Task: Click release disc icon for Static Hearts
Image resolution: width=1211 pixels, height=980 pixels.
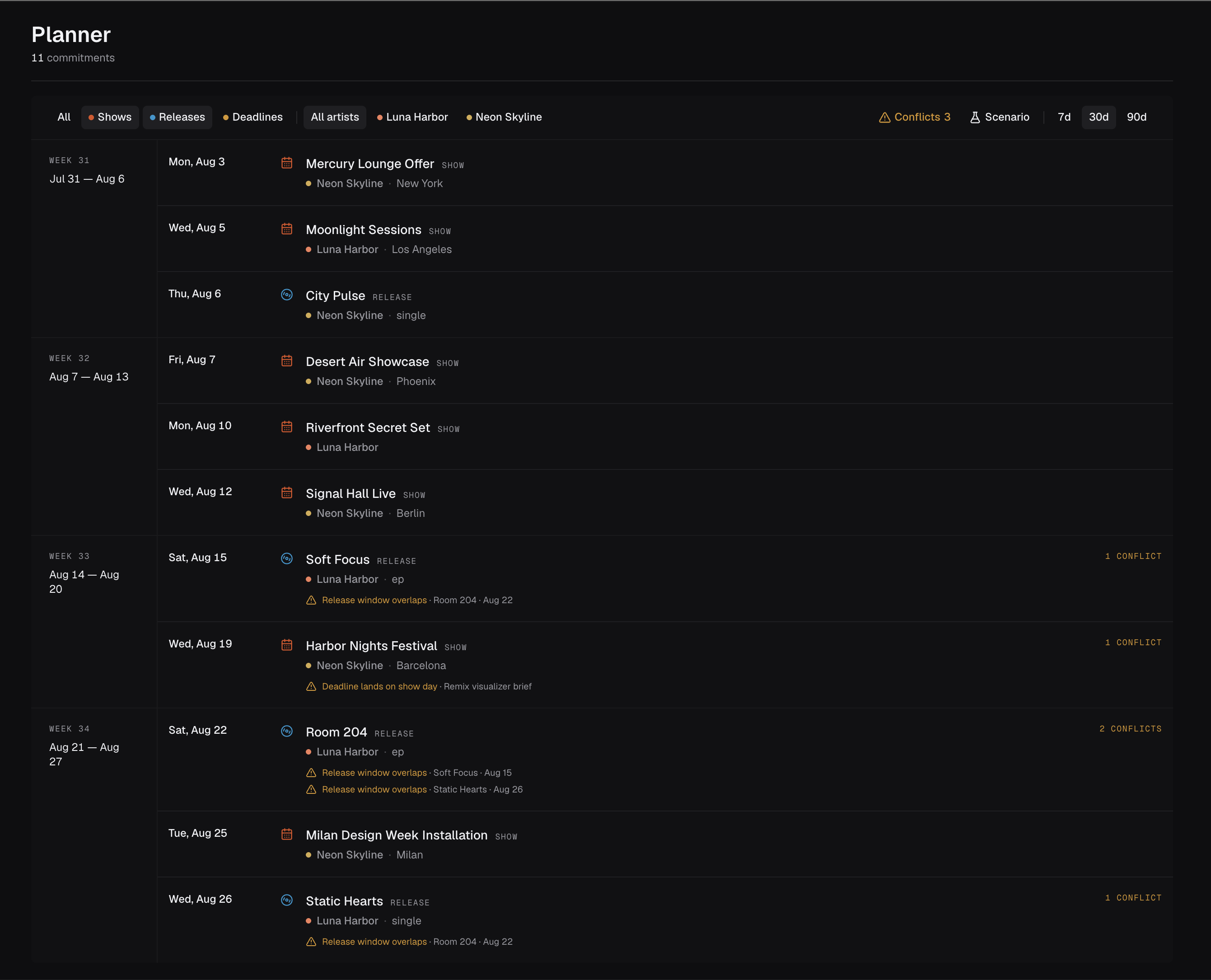Action: 287,900
